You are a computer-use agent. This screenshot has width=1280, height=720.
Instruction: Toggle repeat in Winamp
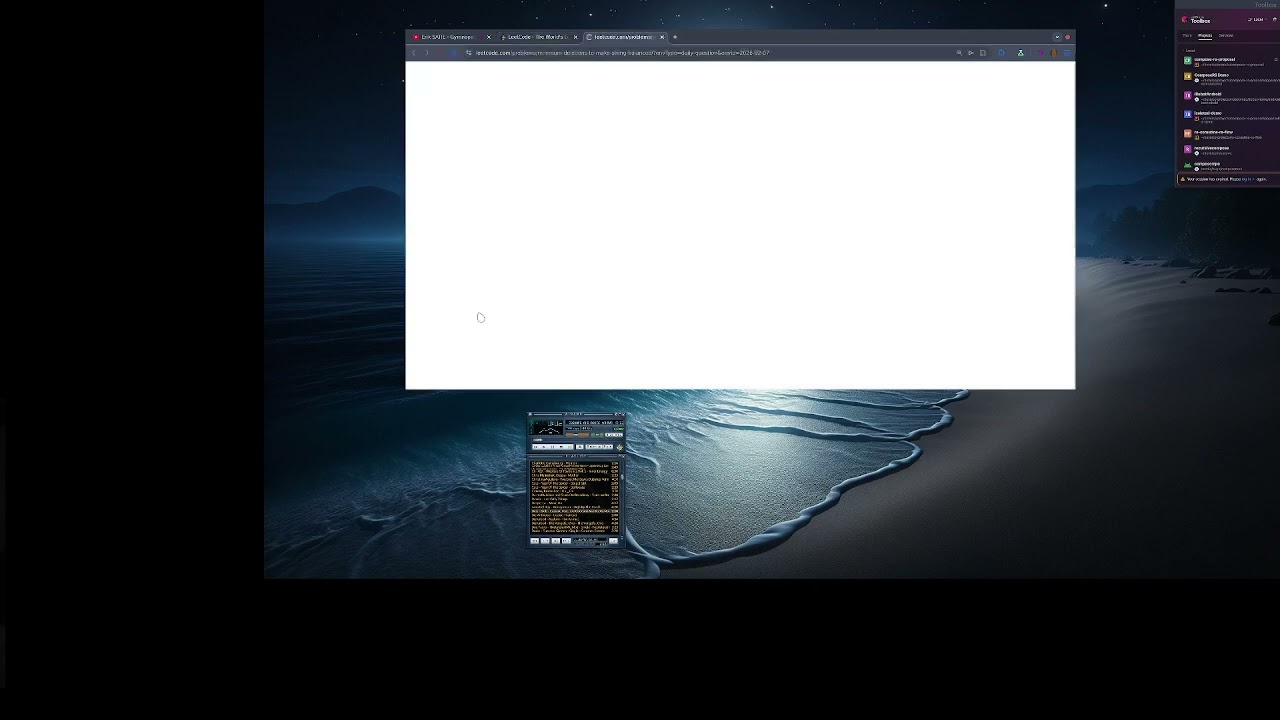pyautogui.click(x=608, y=447)
